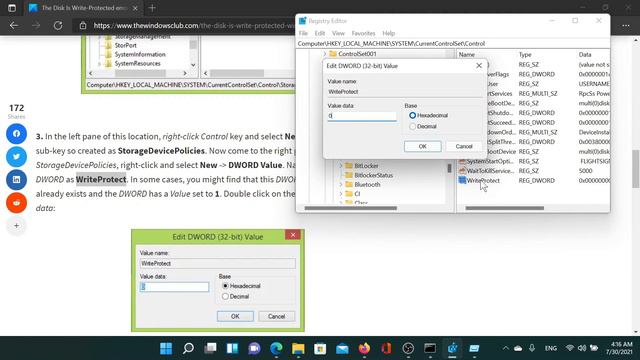This screenshot has width=640, height=360.
Task: Open the Mail app on the taskbar
Action: [342, 348]
